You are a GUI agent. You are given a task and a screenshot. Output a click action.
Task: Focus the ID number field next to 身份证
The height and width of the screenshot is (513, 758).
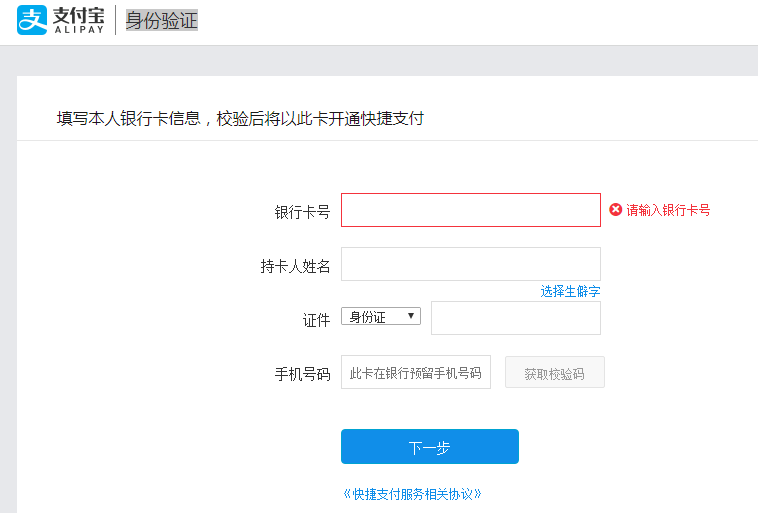click(x=515, y=318)
